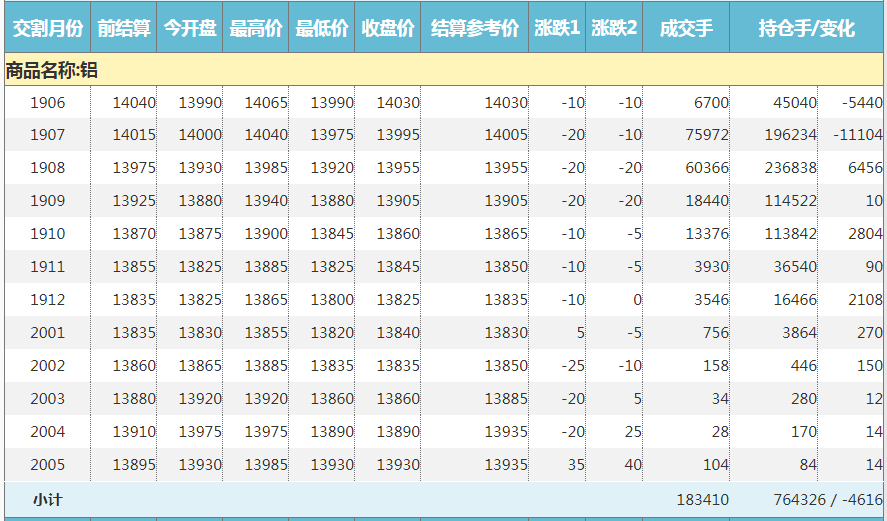Click the 收盘价 column header
This screenshot has width=887, height=521.
coord(387,29)
